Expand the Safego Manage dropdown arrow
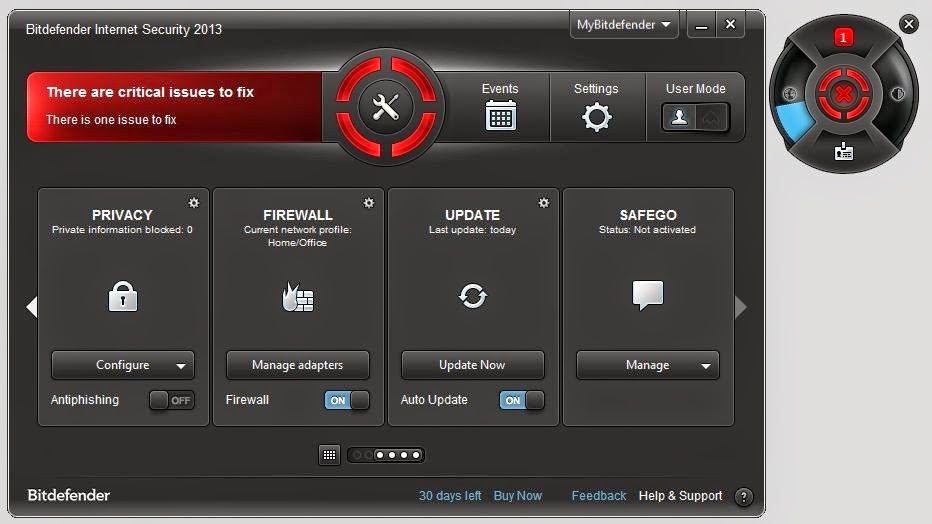Viewport: 932px width, 524px height. [x=706, y=366]
